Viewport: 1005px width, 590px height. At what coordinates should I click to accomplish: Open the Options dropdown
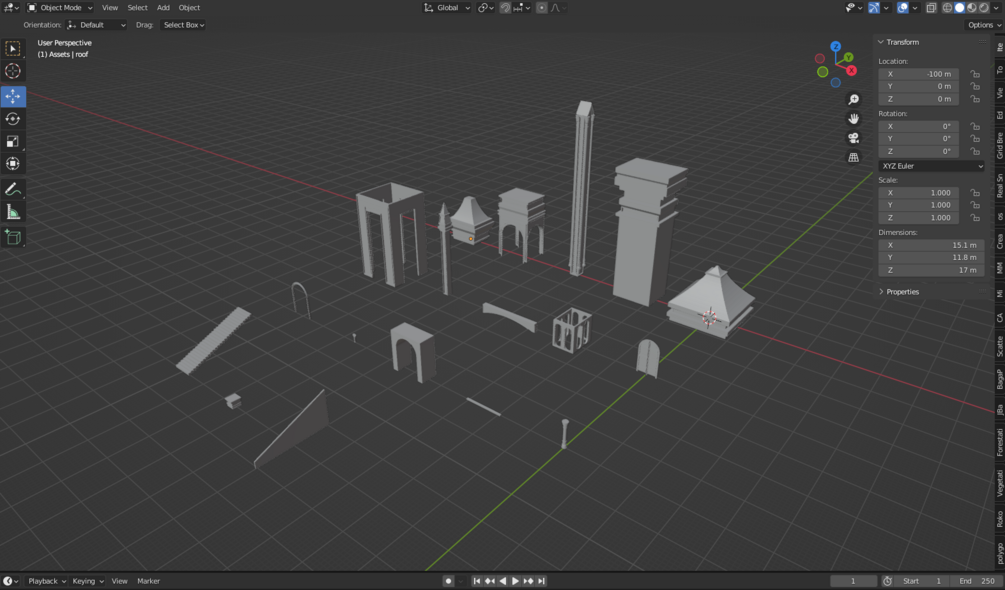[984, 25]
